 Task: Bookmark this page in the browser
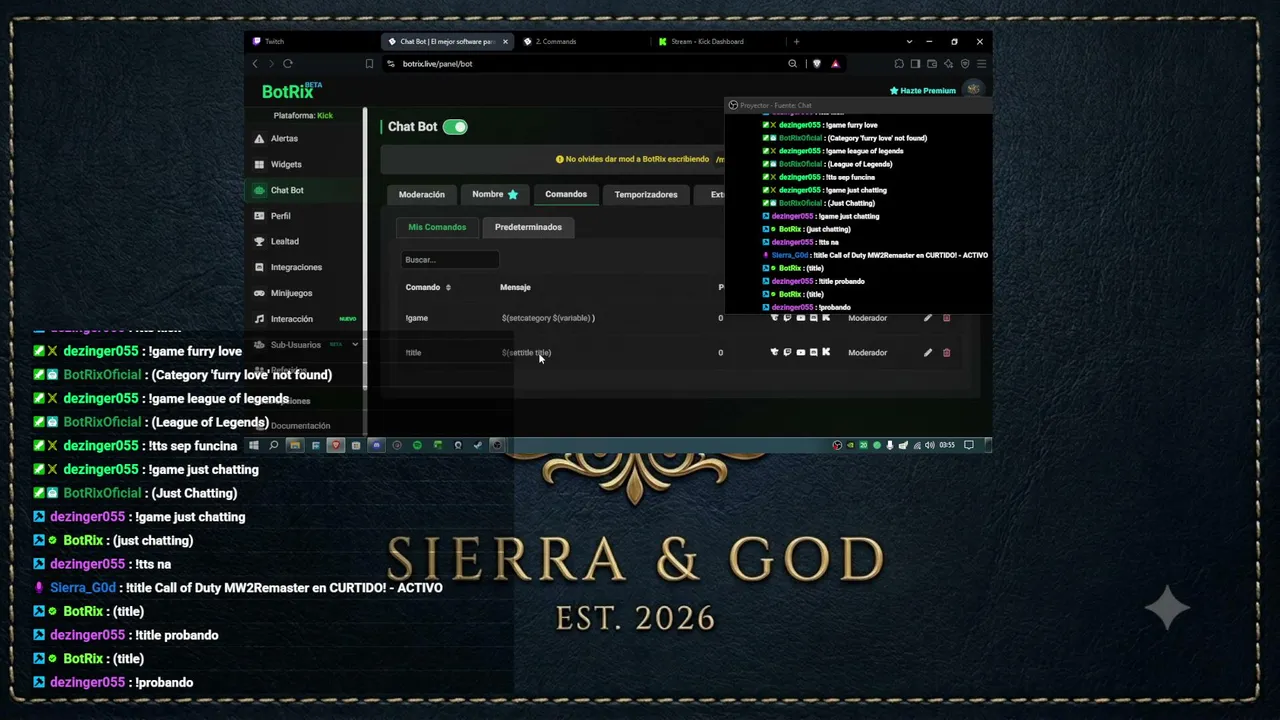(x=369, y=64)
